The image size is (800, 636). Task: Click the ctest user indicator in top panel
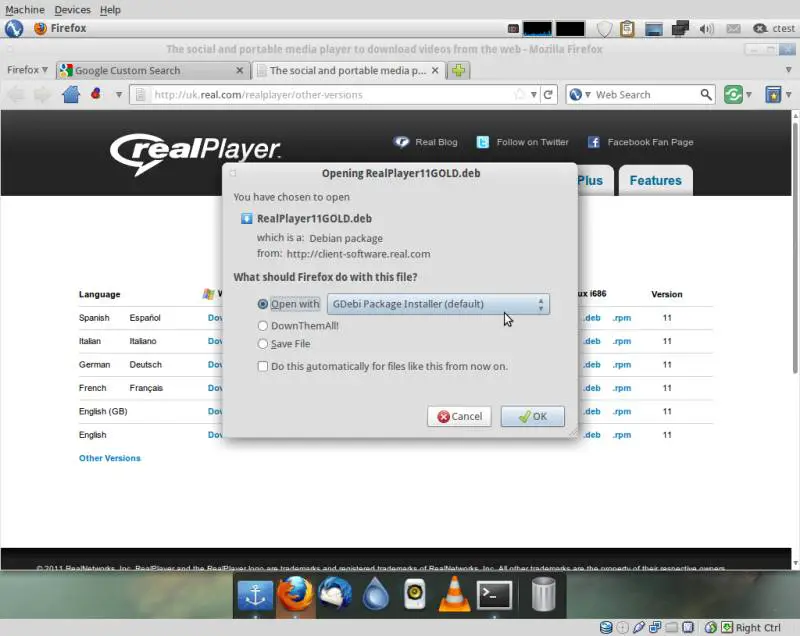pos(774,29)
